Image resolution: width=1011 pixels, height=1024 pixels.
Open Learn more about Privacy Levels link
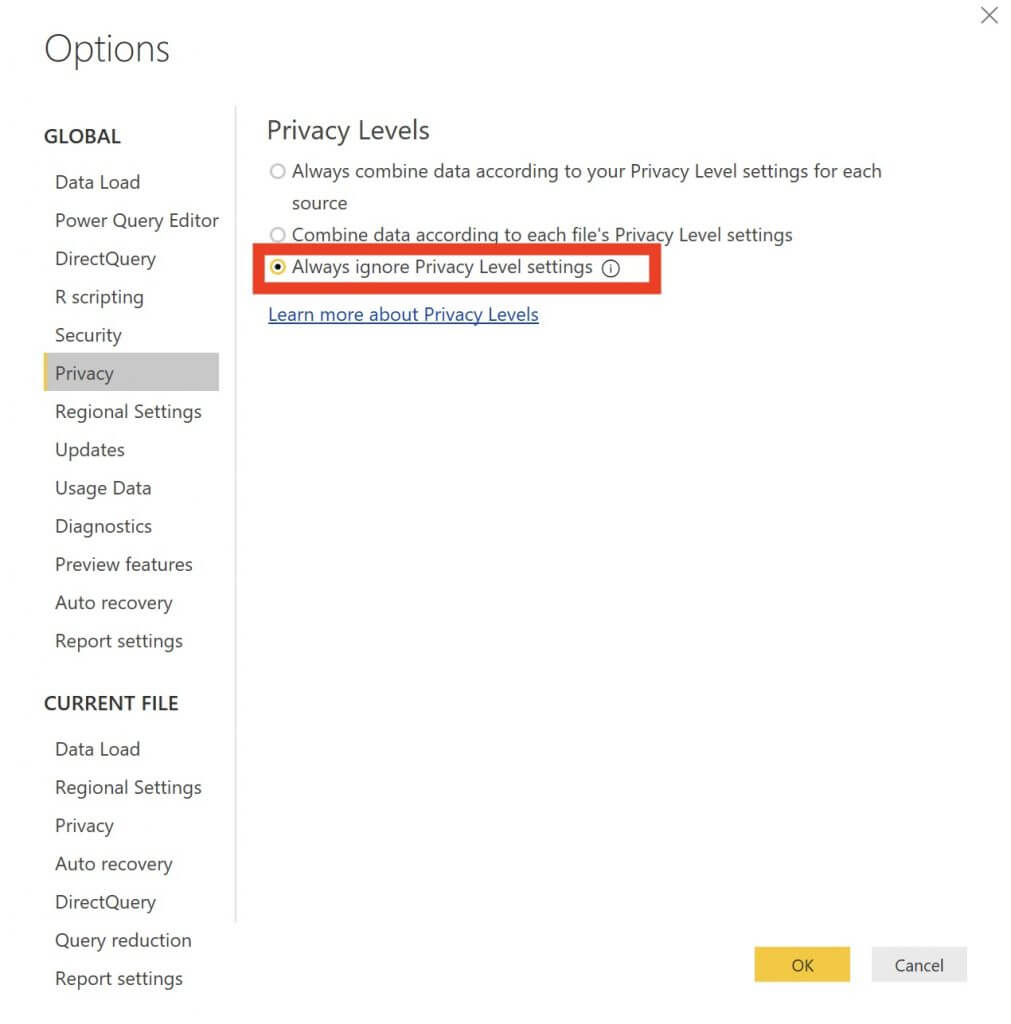tap(403, 315)
